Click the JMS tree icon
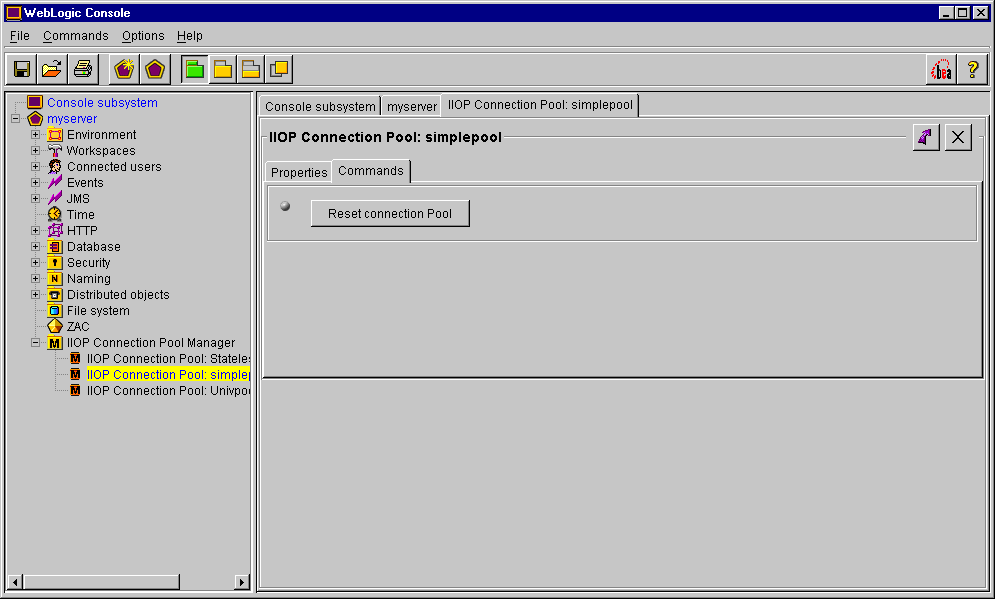The width and height of the screenshot is (998, 602). (x=55, y=199)
